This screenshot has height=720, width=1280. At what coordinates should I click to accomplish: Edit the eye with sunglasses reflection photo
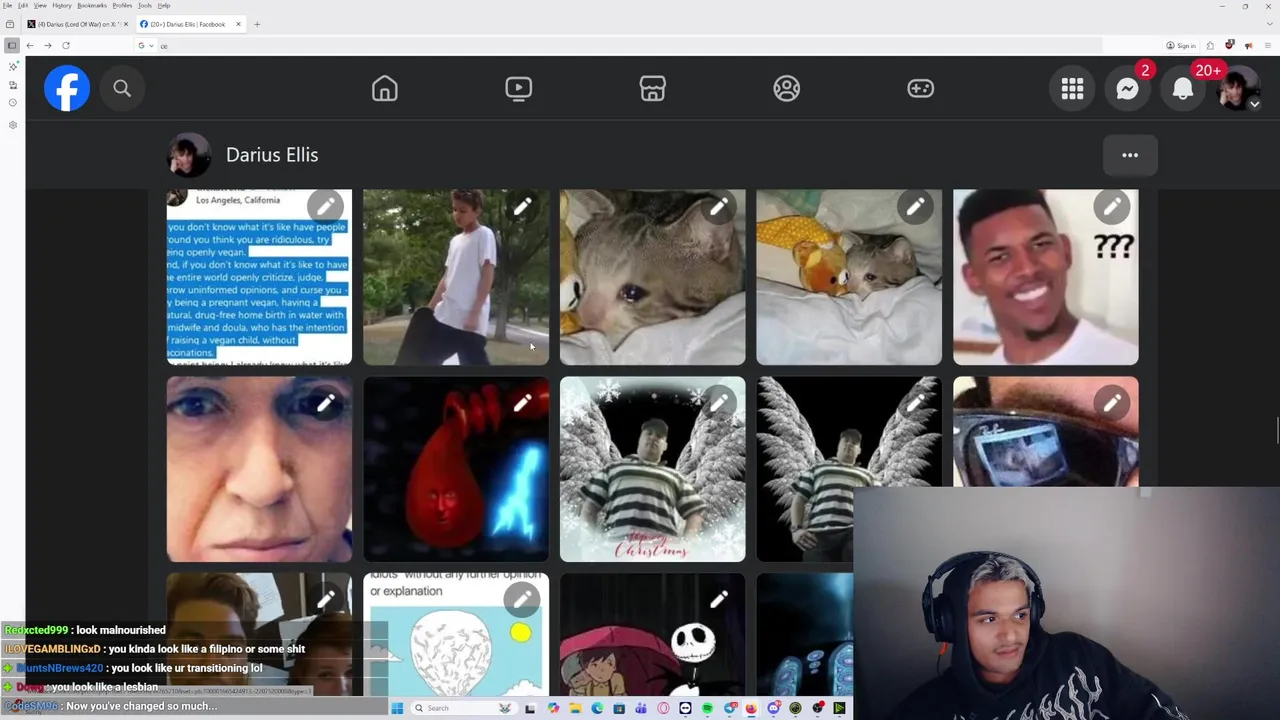[x=1112, y=404]
